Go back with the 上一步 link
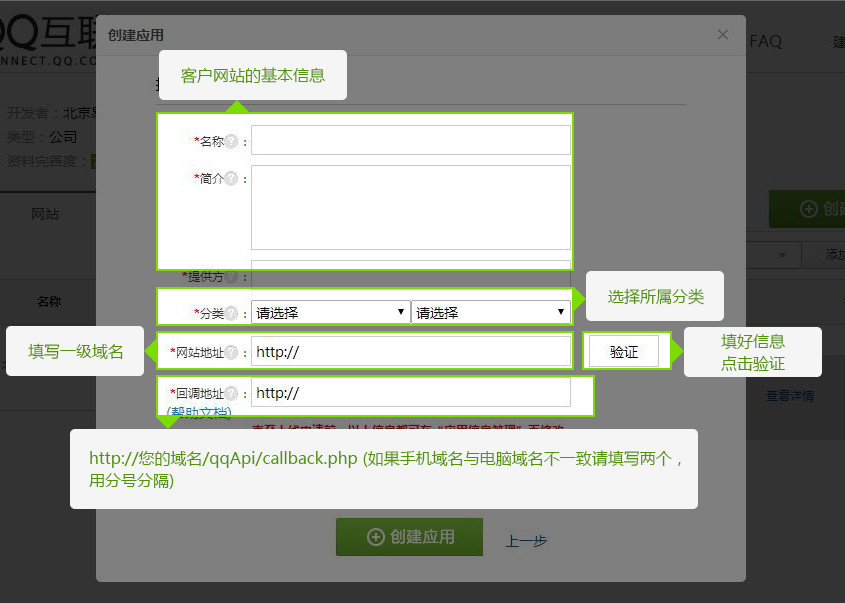This screenshot has height=603, width=845. [x=526, y=540]
